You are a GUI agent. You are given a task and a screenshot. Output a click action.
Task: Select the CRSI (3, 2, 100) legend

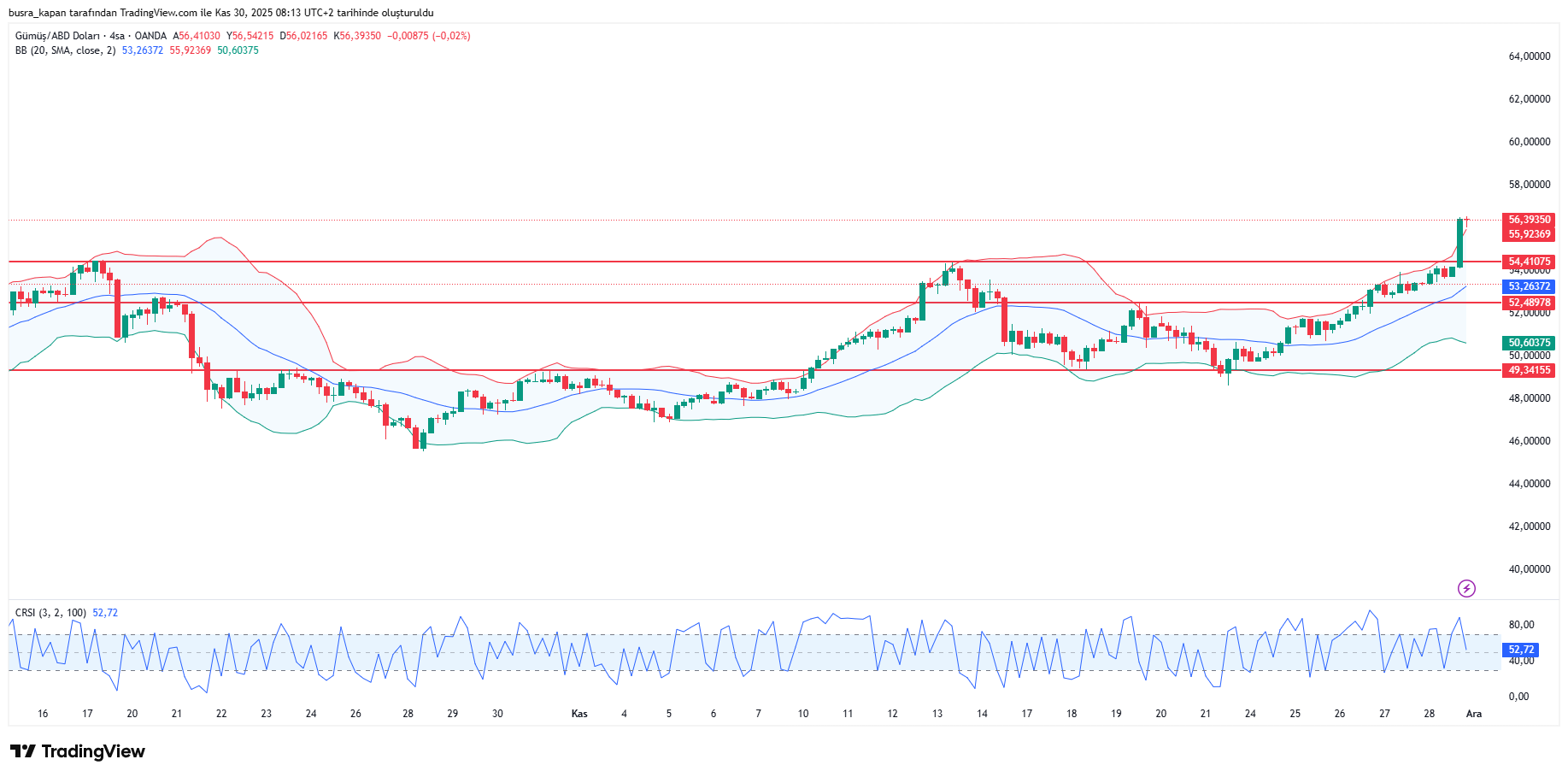tap(50, 613)
